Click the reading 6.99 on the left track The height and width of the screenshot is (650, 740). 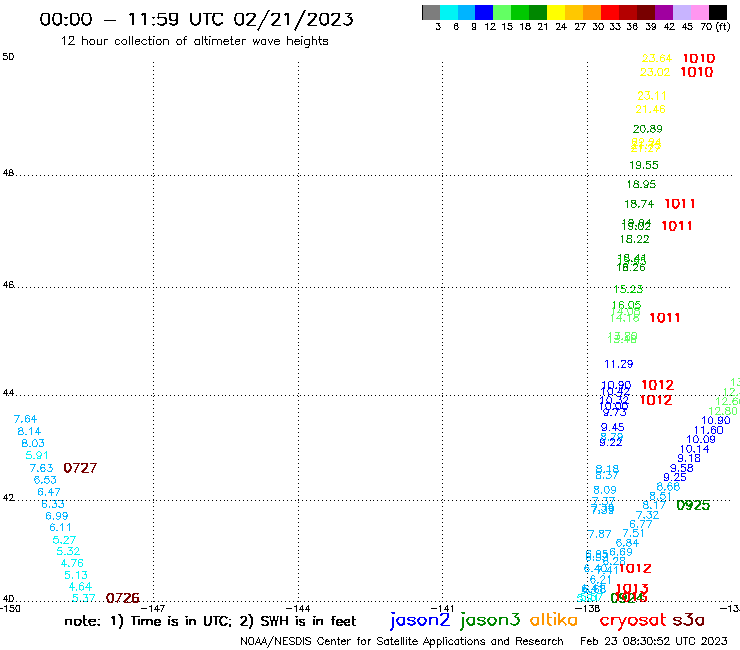(x=57, y=516)
